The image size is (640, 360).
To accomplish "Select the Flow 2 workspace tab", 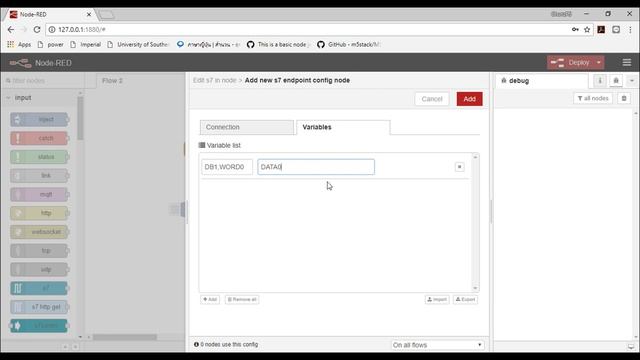I will click(x=112, y=81).
